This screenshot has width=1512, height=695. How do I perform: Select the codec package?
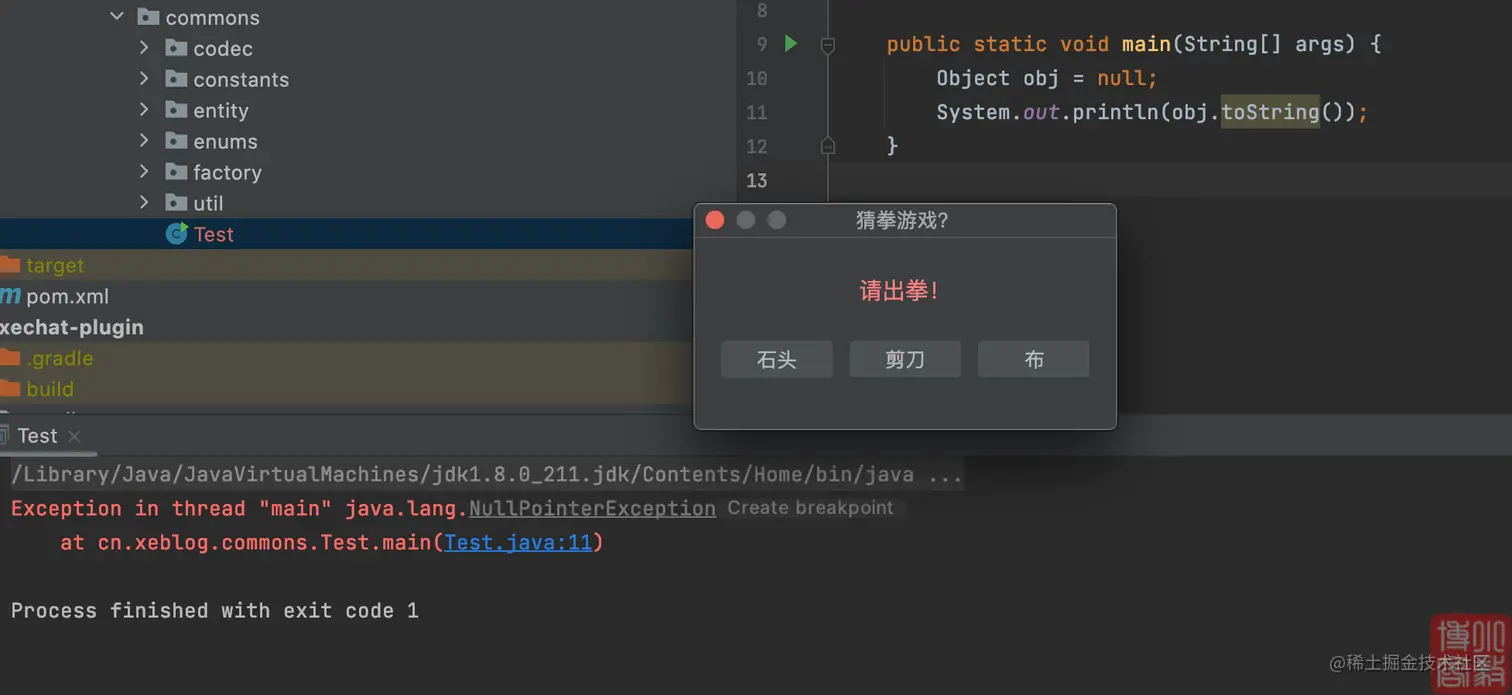pos(222,48)
